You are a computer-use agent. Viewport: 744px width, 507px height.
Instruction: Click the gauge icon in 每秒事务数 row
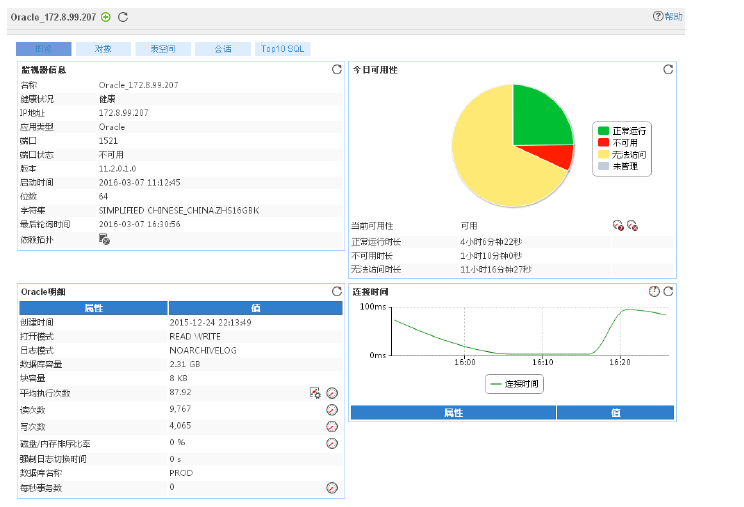pyautogui.click(x=332, y=488)
